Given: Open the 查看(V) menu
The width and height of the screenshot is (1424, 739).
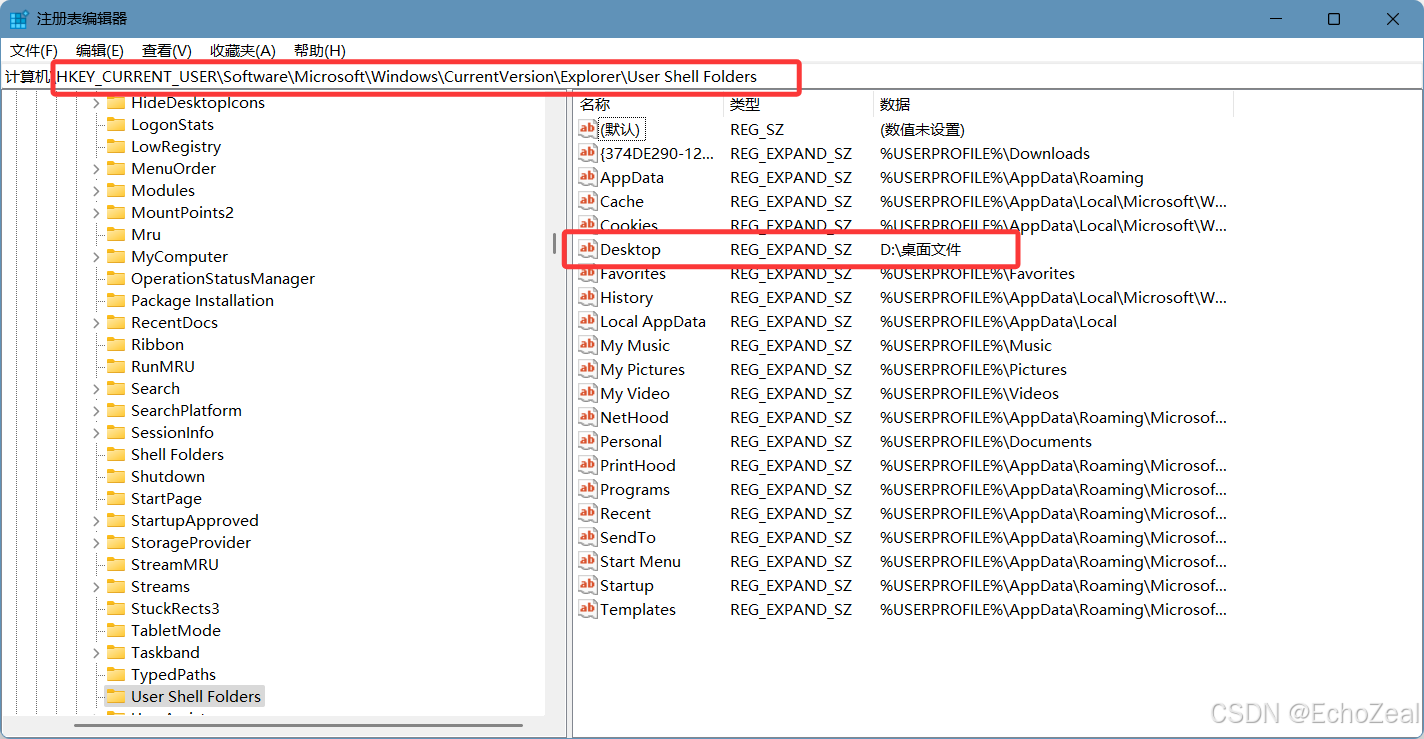Looking at the screenshot, I should click(167, 50).
